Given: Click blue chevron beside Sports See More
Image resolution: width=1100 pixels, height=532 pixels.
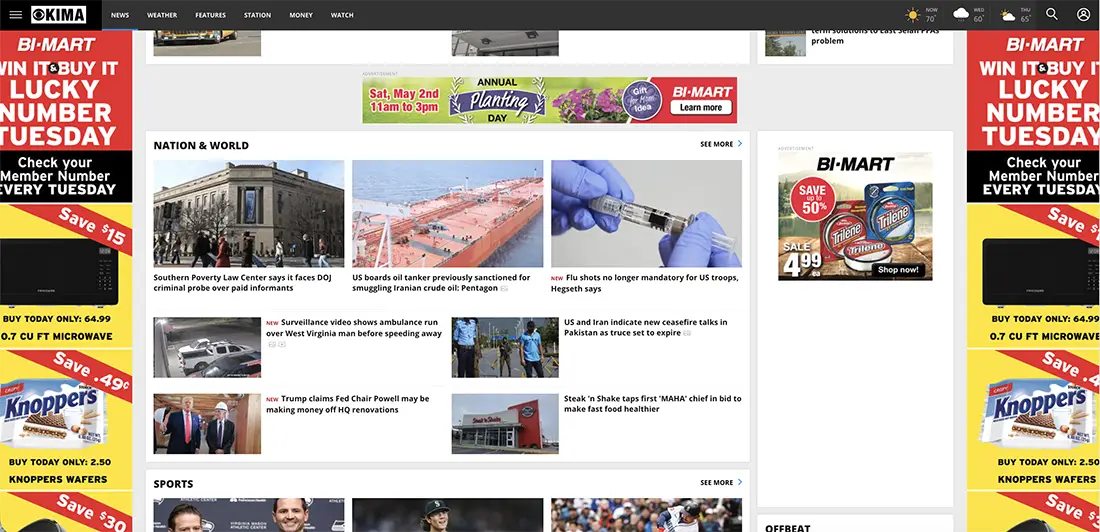Looking at the screenshot, I should coord(739,482).
